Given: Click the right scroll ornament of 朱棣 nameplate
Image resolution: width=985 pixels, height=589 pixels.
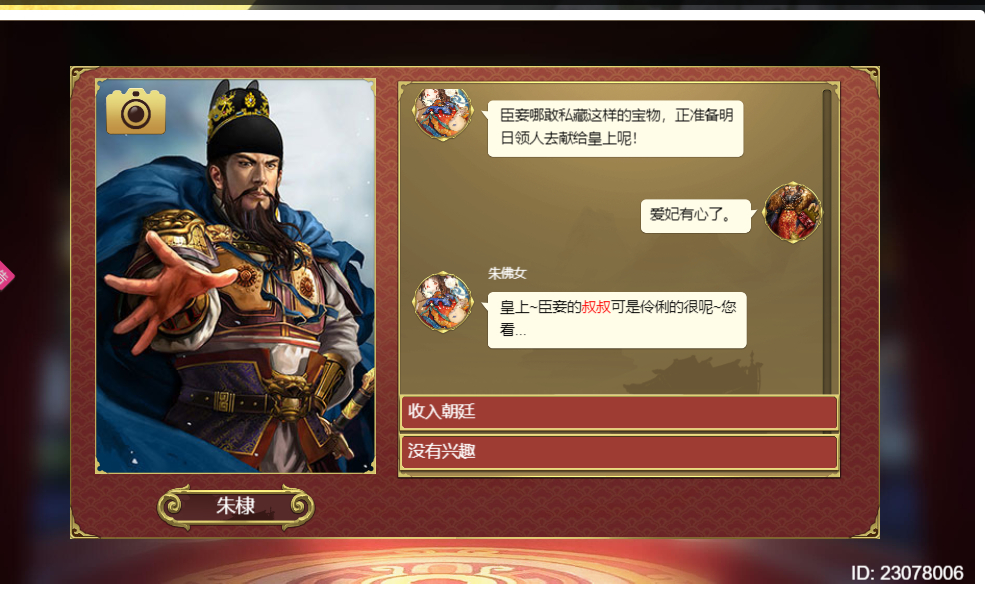Looking at the screenshot, I should 299,506.
